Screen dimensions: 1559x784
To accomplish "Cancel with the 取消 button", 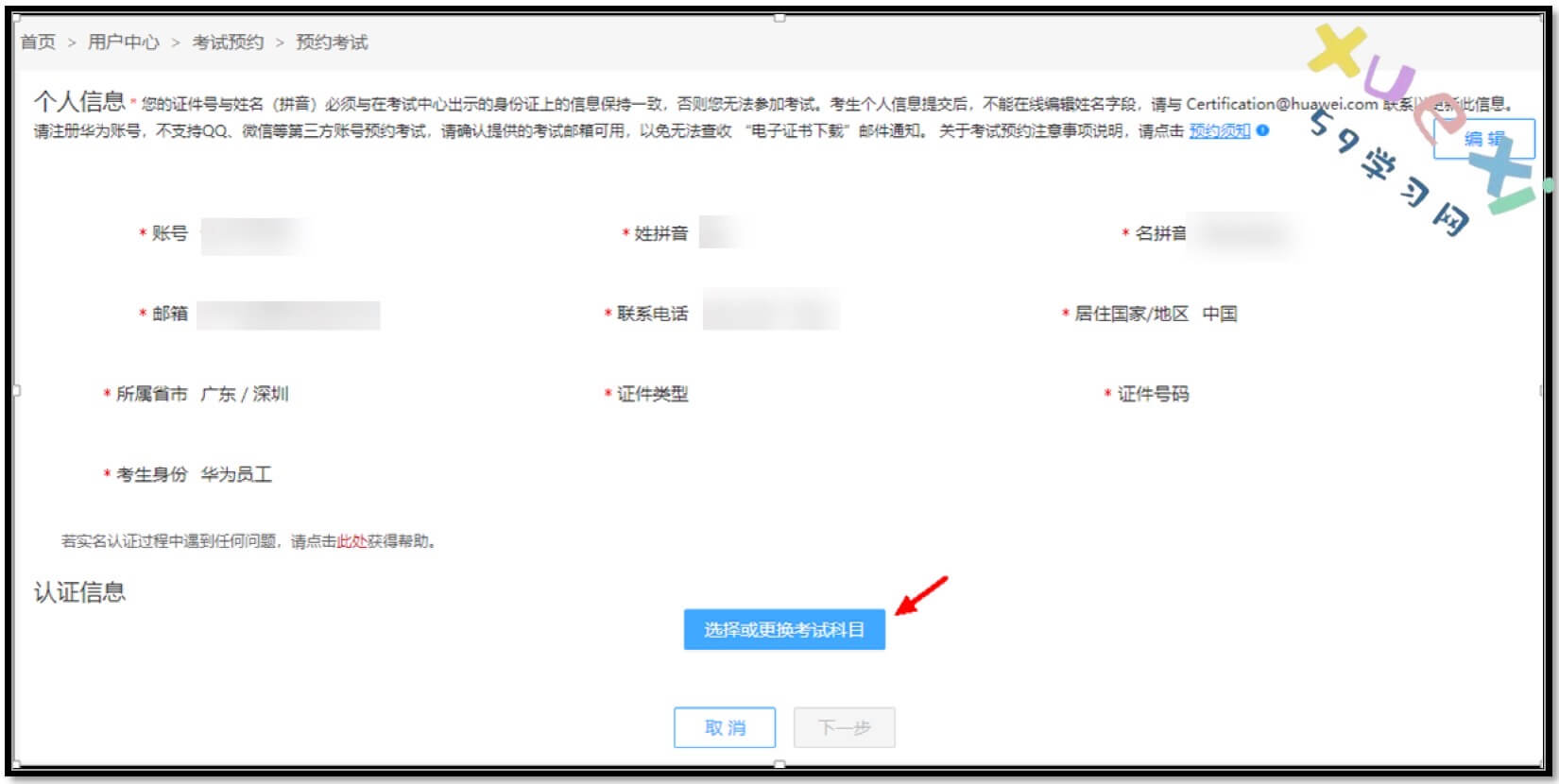I will [x=725, y=727].
